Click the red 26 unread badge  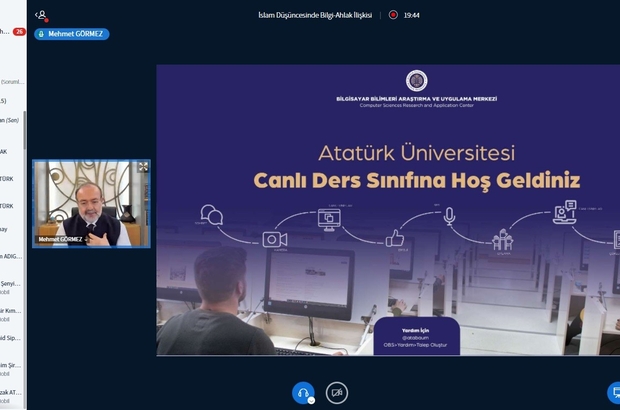tap(19, 32)
